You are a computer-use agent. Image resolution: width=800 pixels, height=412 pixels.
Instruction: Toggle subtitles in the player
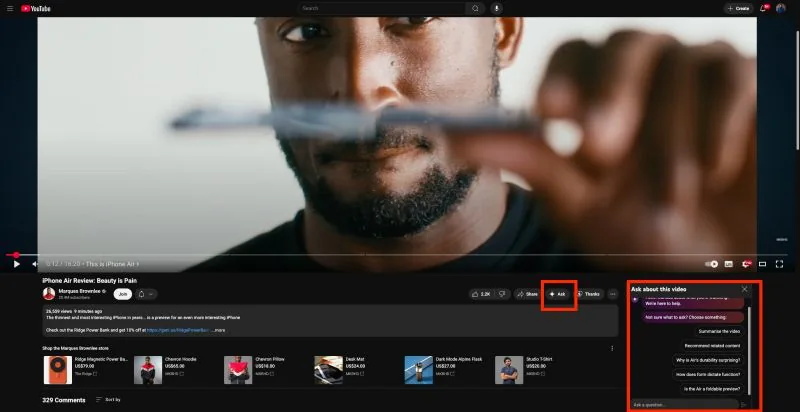[x=729, y=264]
